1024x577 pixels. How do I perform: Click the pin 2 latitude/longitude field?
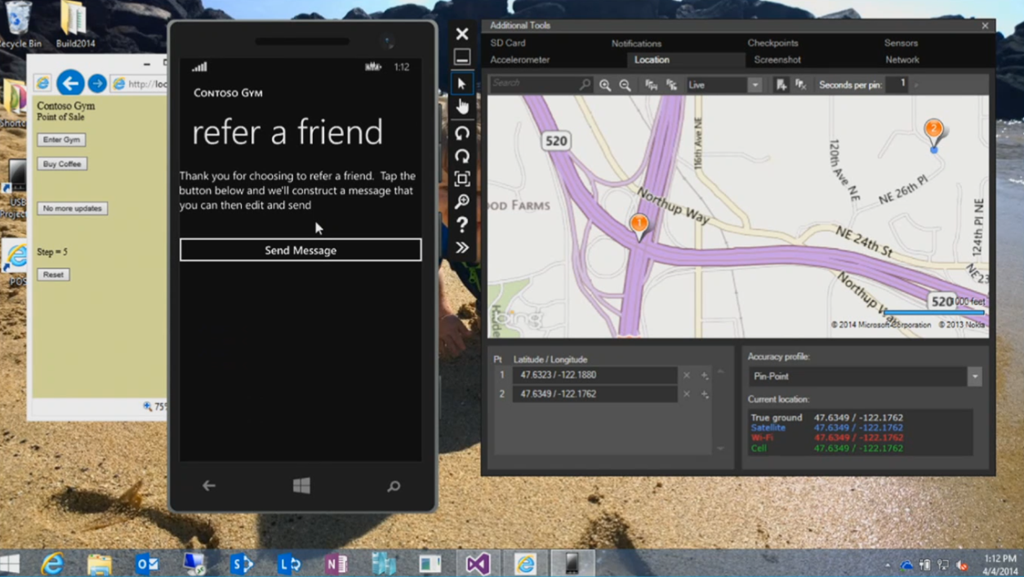click(x=594, y=394)
